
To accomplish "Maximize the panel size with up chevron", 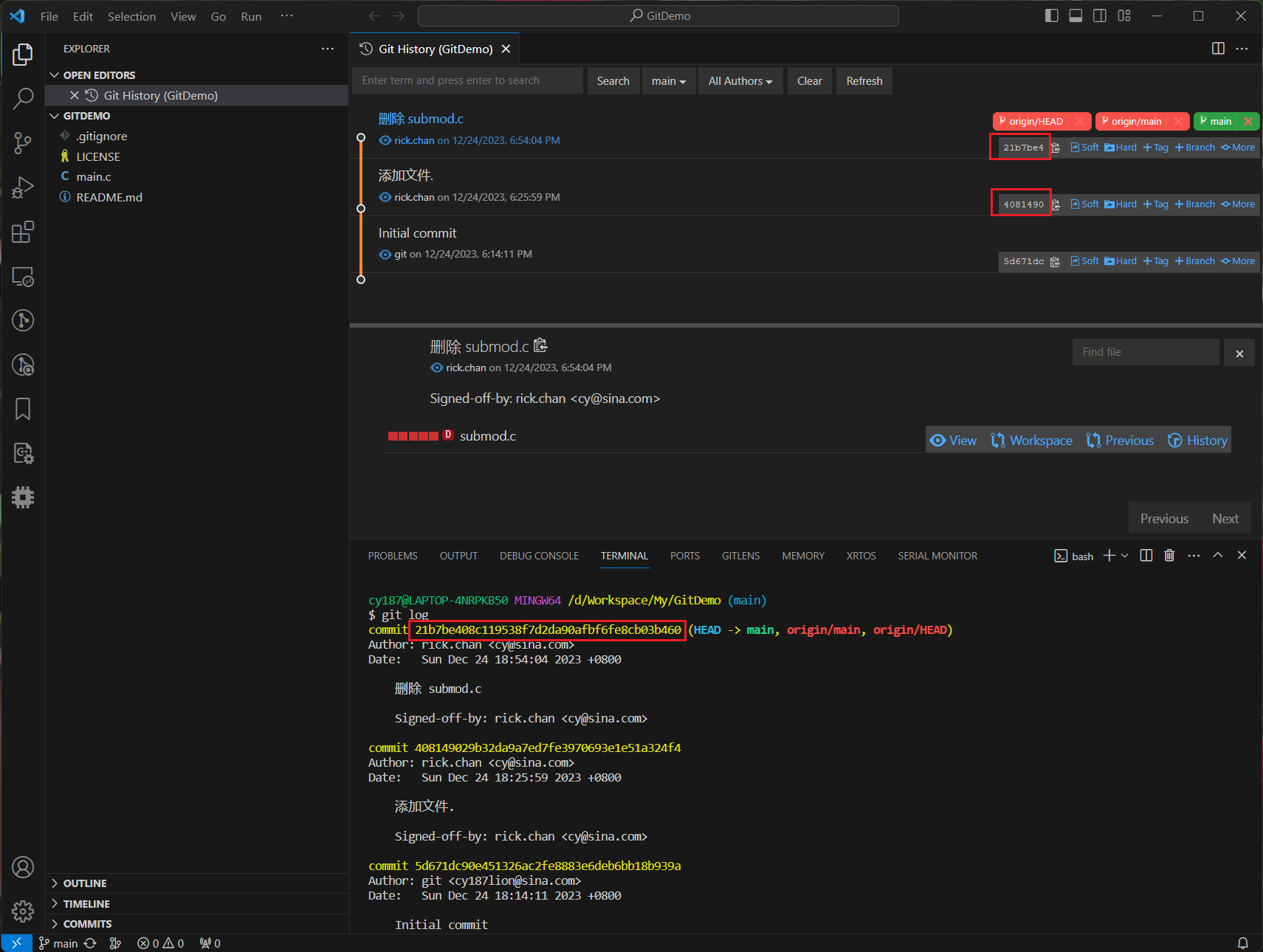I will coord(1218,556).
